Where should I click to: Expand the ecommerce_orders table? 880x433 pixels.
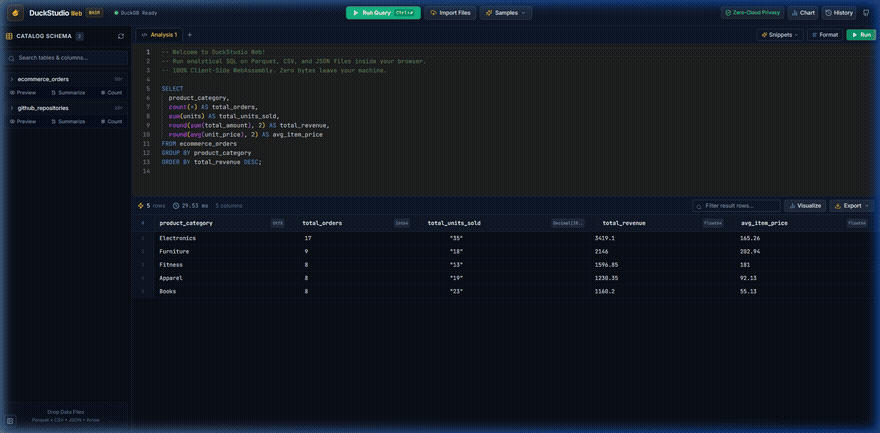pos(12,79)
